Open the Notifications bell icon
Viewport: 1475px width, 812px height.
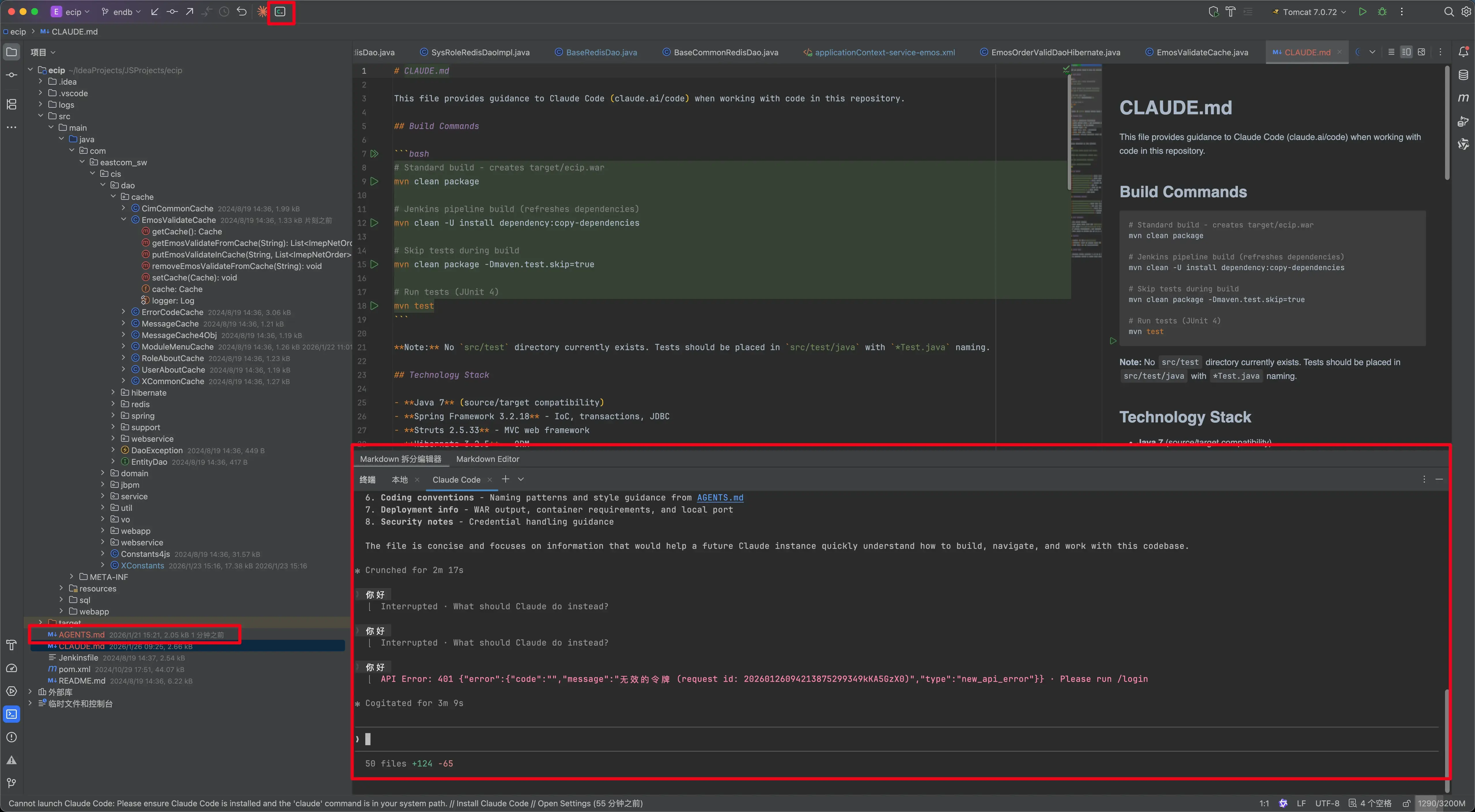click(1463, 52)
